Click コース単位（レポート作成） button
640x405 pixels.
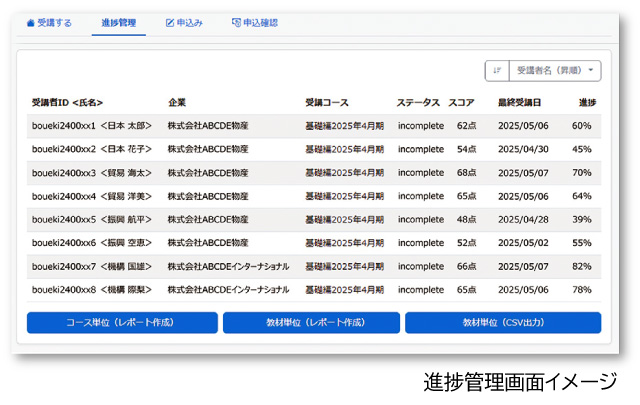[x=122, y=323]
